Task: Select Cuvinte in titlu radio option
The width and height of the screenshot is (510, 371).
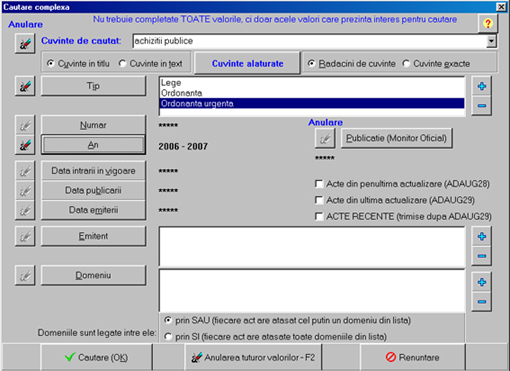Action: coord(79,63)
